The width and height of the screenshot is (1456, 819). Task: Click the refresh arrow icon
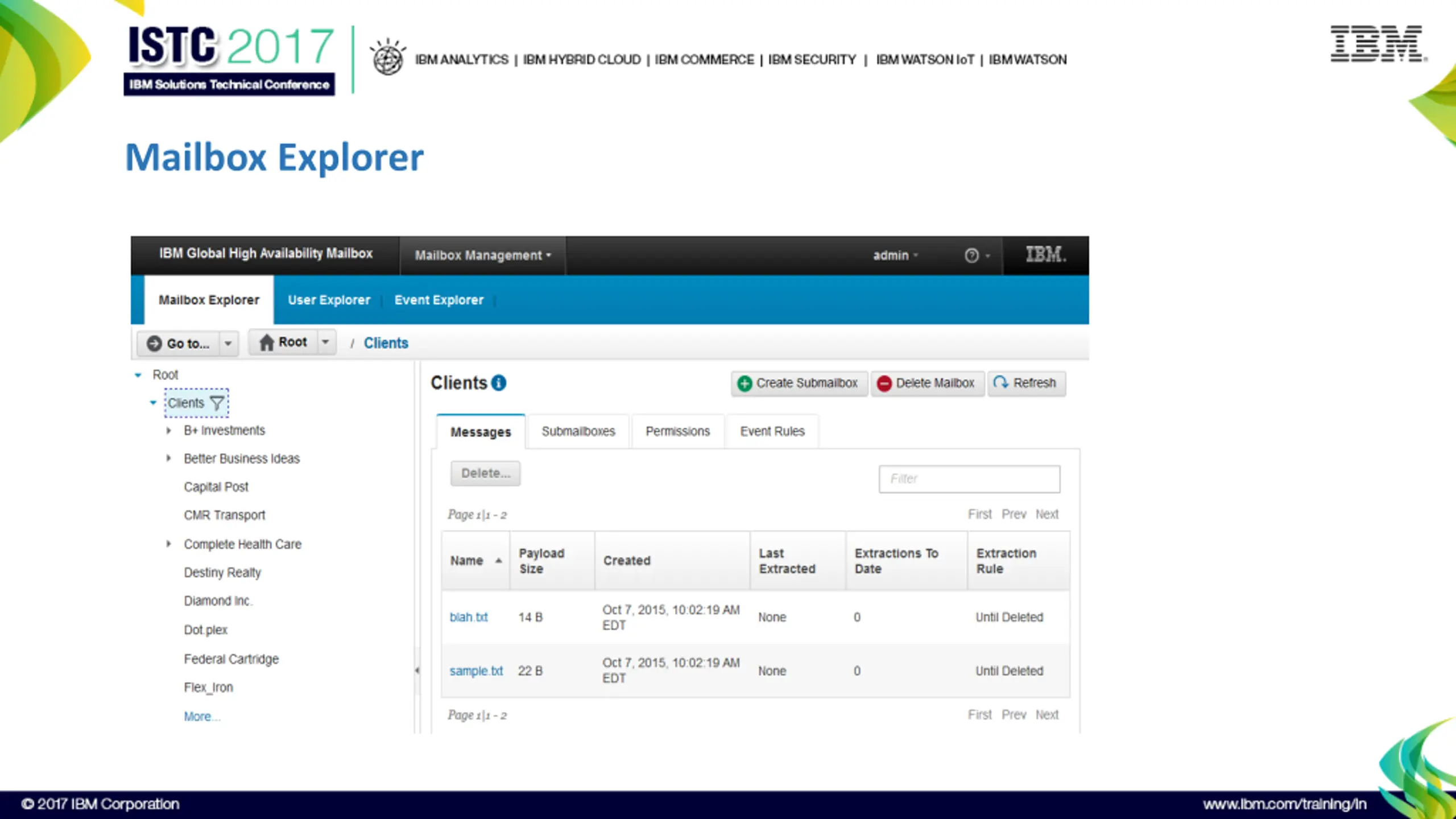tap(1001, 382)
